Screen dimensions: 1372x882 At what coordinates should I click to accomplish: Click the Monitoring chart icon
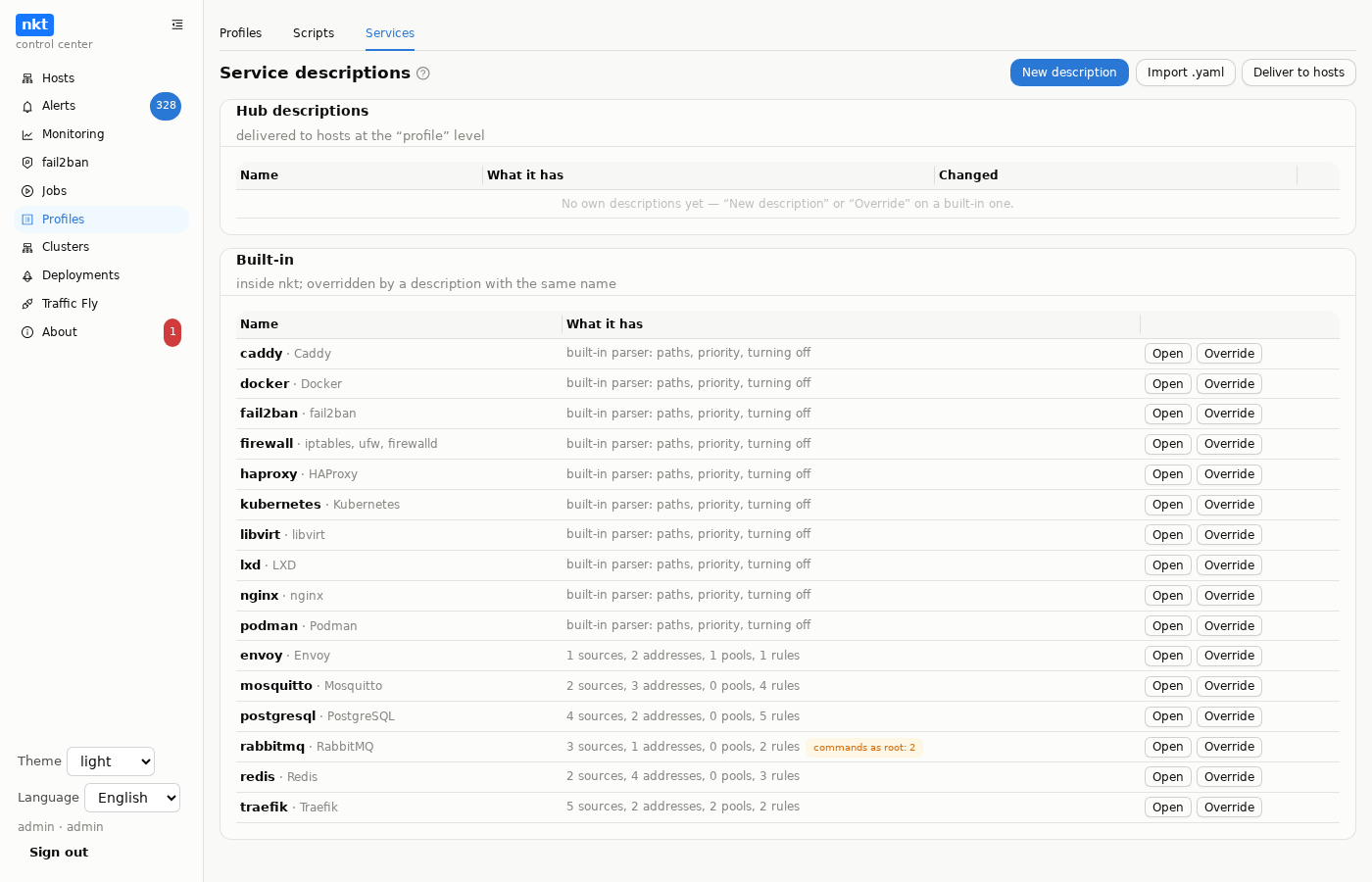click(x=27, y=134)
